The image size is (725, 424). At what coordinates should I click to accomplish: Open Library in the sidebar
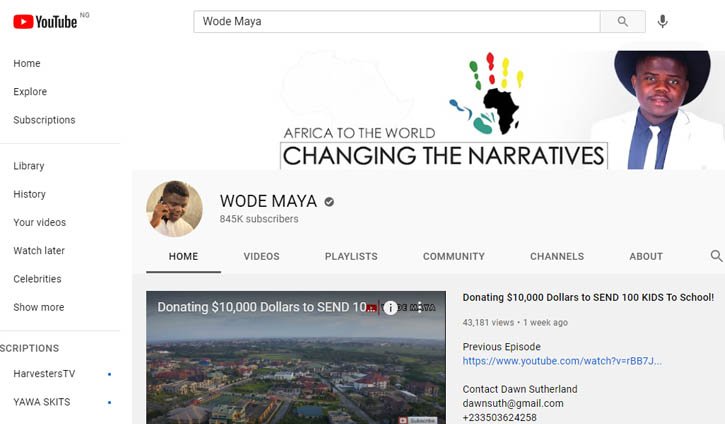(29, 166)
